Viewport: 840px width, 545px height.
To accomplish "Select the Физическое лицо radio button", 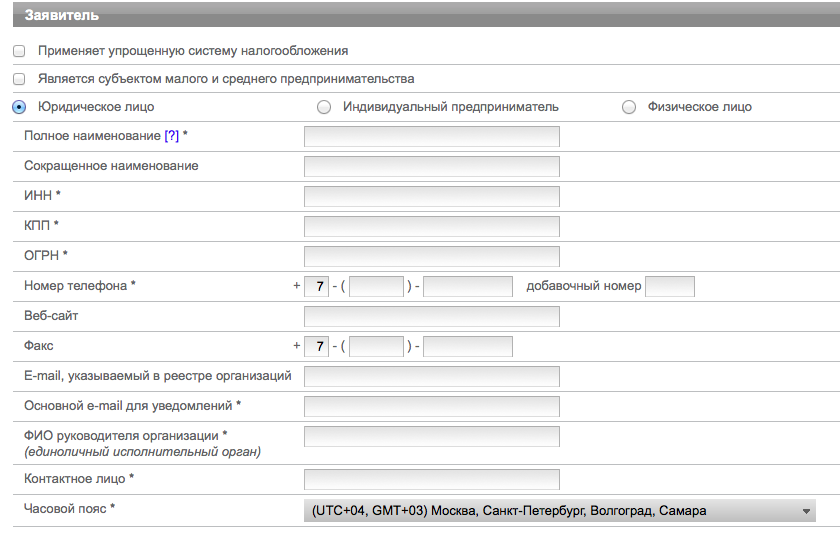I will tap(629, 107).
